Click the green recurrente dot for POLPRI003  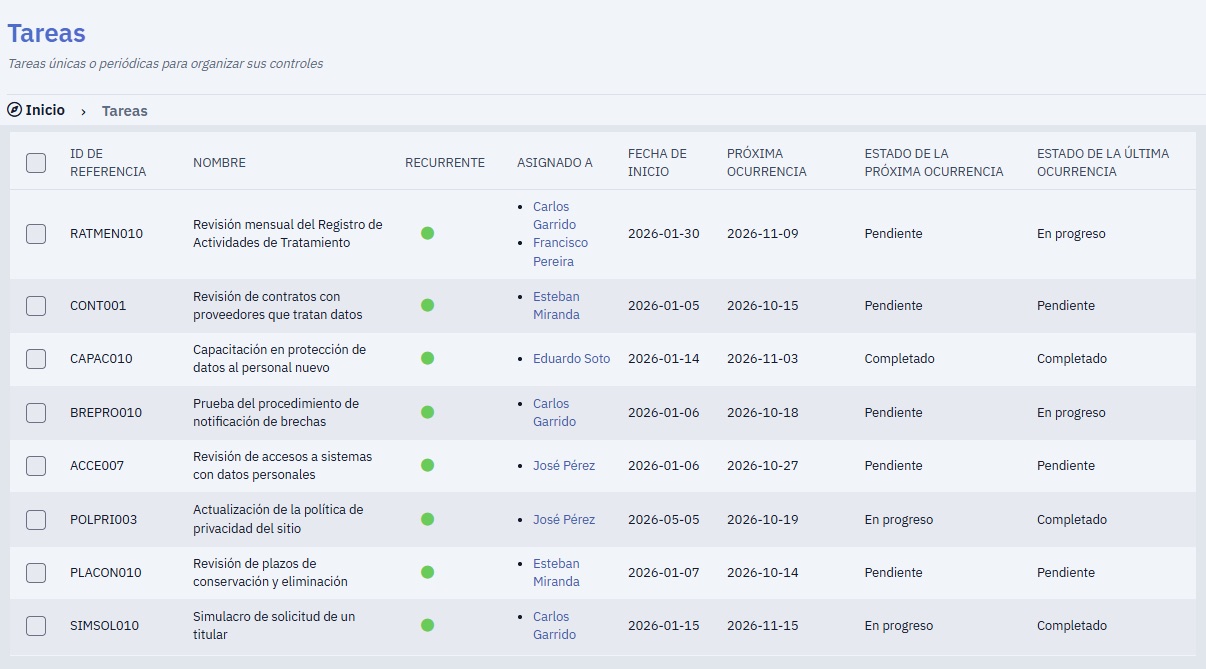coord(428,519)
